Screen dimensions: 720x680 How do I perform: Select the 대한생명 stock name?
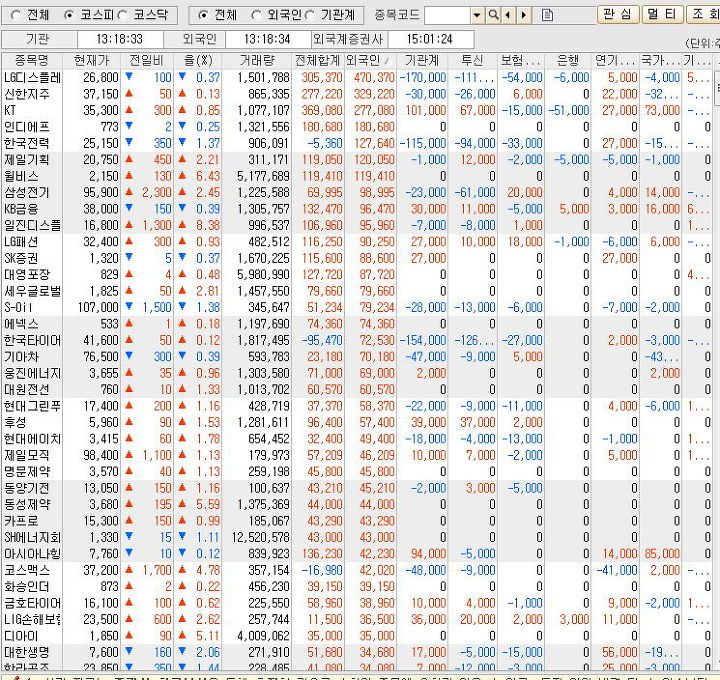(x=26, y=652)
